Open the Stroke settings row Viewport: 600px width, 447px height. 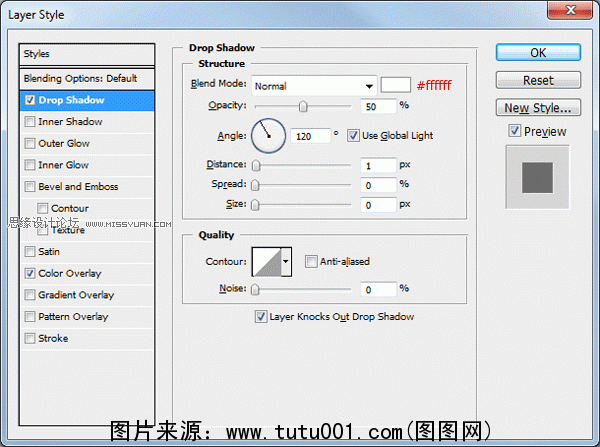click(87, 338)
